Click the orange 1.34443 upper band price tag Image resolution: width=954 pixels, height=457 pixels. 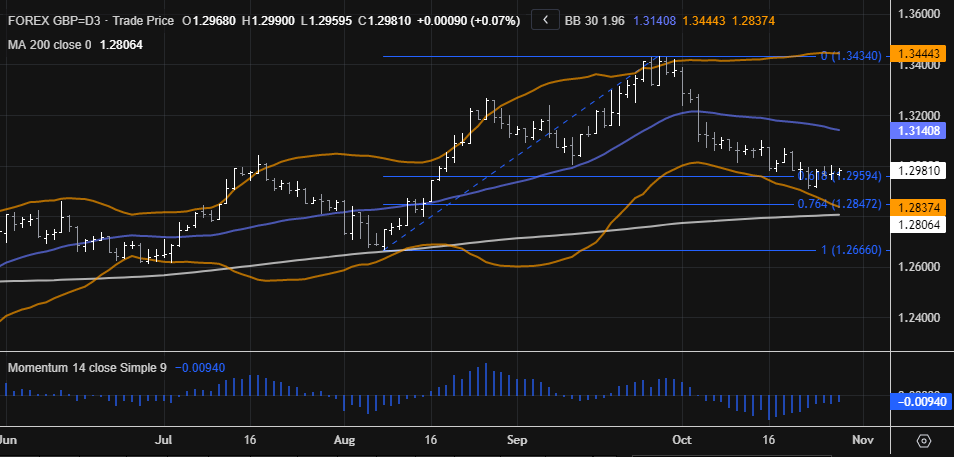tap(921, 53)
